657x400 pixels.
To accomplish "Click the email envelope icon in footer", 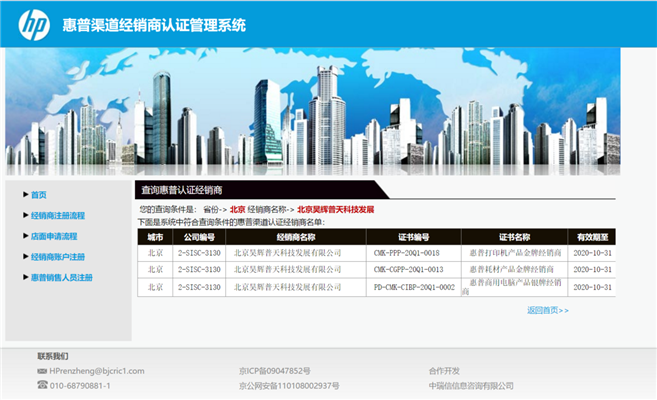I will pyautogui.click(x=42, y=371).
